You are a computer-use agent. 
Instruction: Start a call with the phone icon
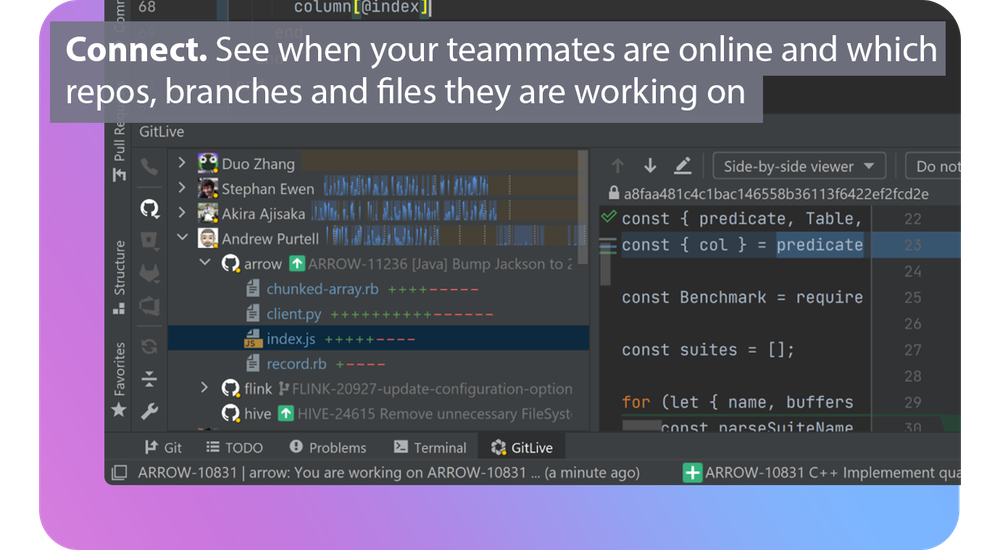click(149, 167)
